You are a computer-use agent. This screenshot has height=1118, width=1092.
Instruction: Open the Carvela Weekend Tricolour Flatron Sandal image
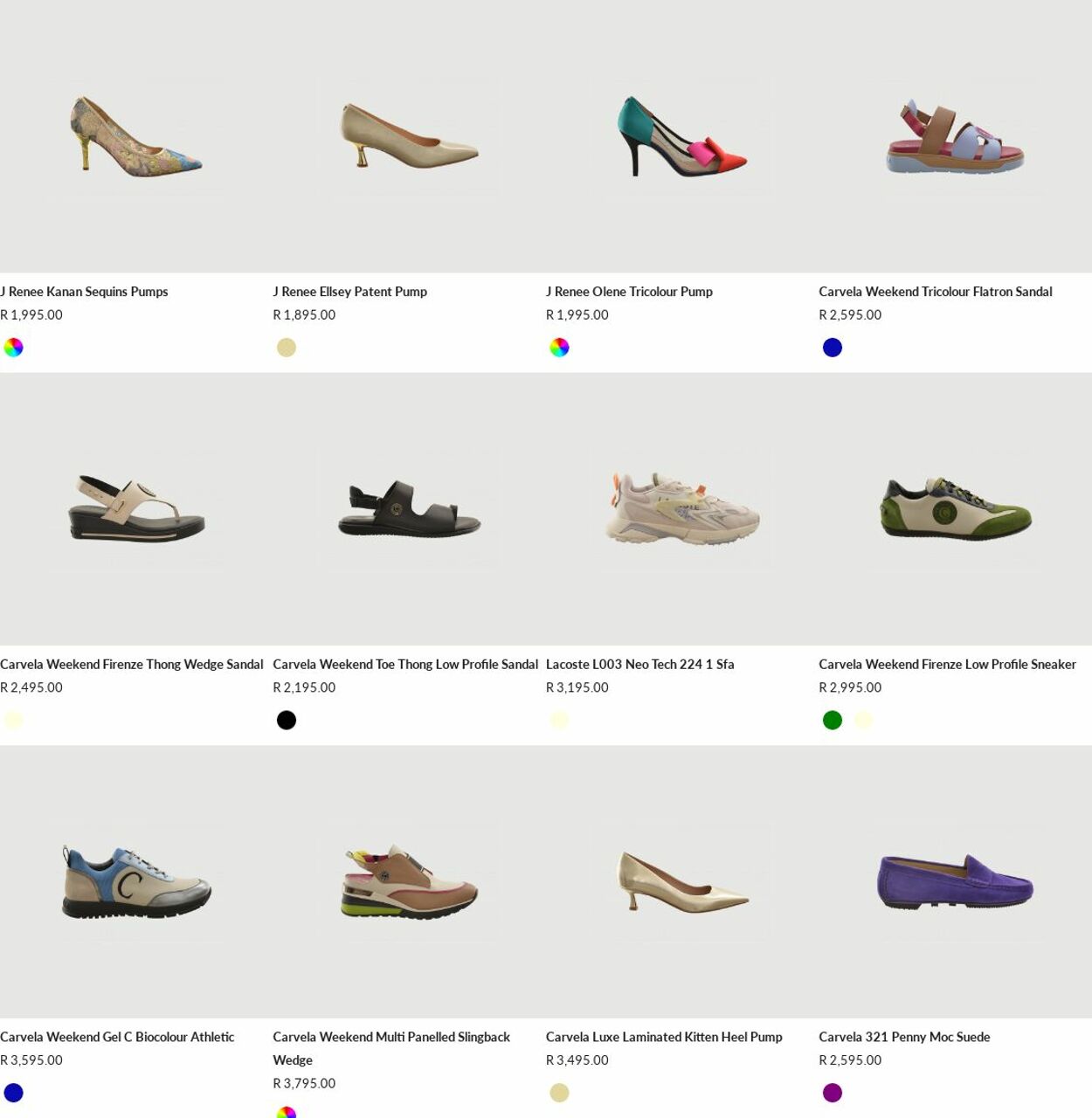[955, 136]
